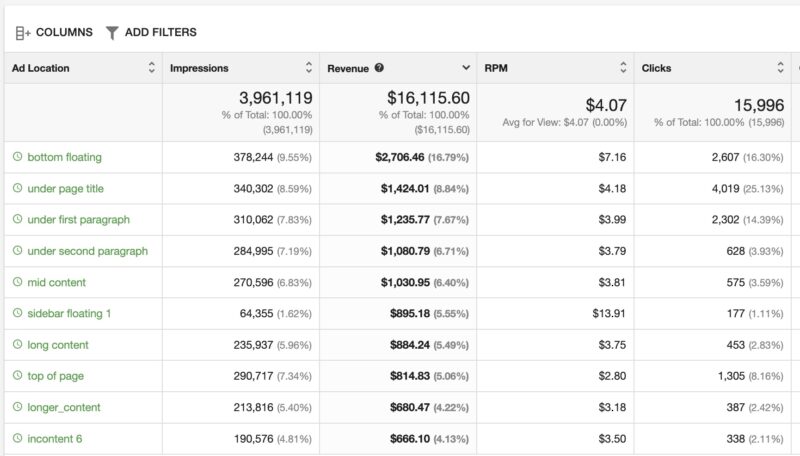Viewport: 800px width, 456px height.
Task: Select the Impressions column header label
Action: 199,68
